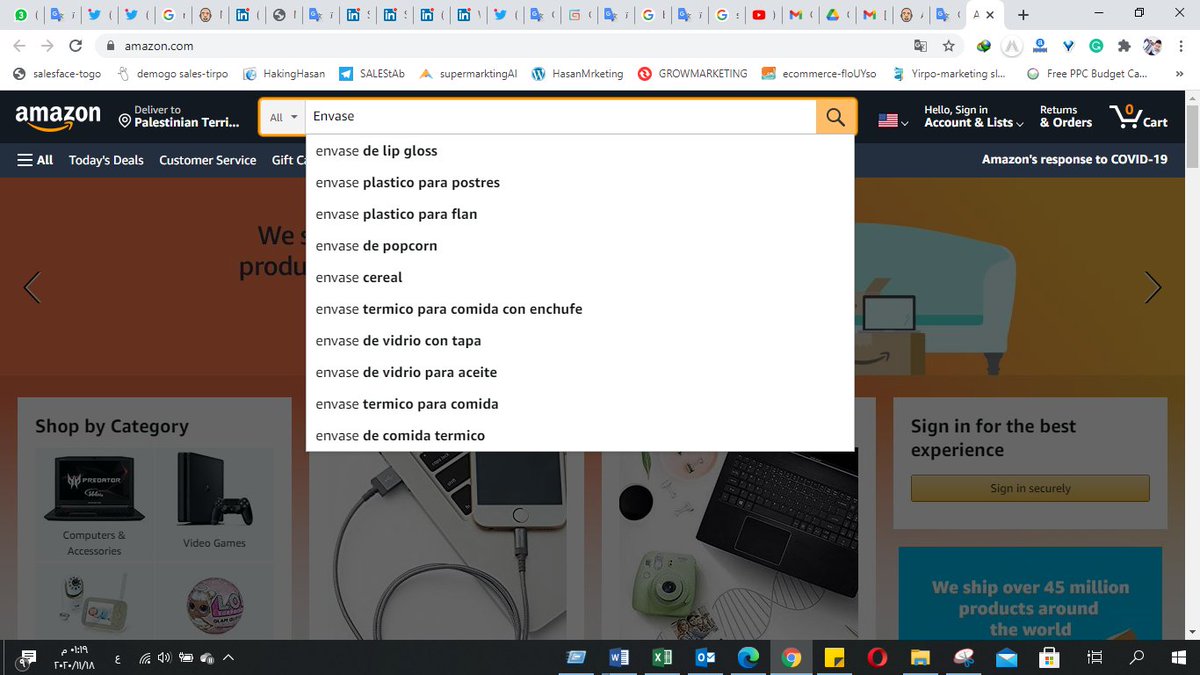Open the country flag language selector
Screen dimensions: 1200x675
pyautogui.click(x=893, y=120)
